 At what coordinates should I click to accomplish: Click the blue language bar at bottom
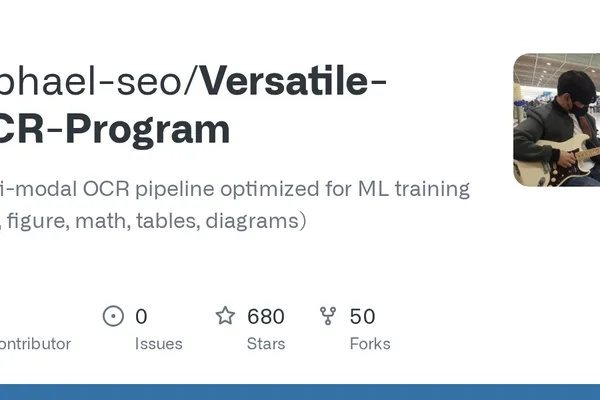pyautogui.click(x=300, y=392)
